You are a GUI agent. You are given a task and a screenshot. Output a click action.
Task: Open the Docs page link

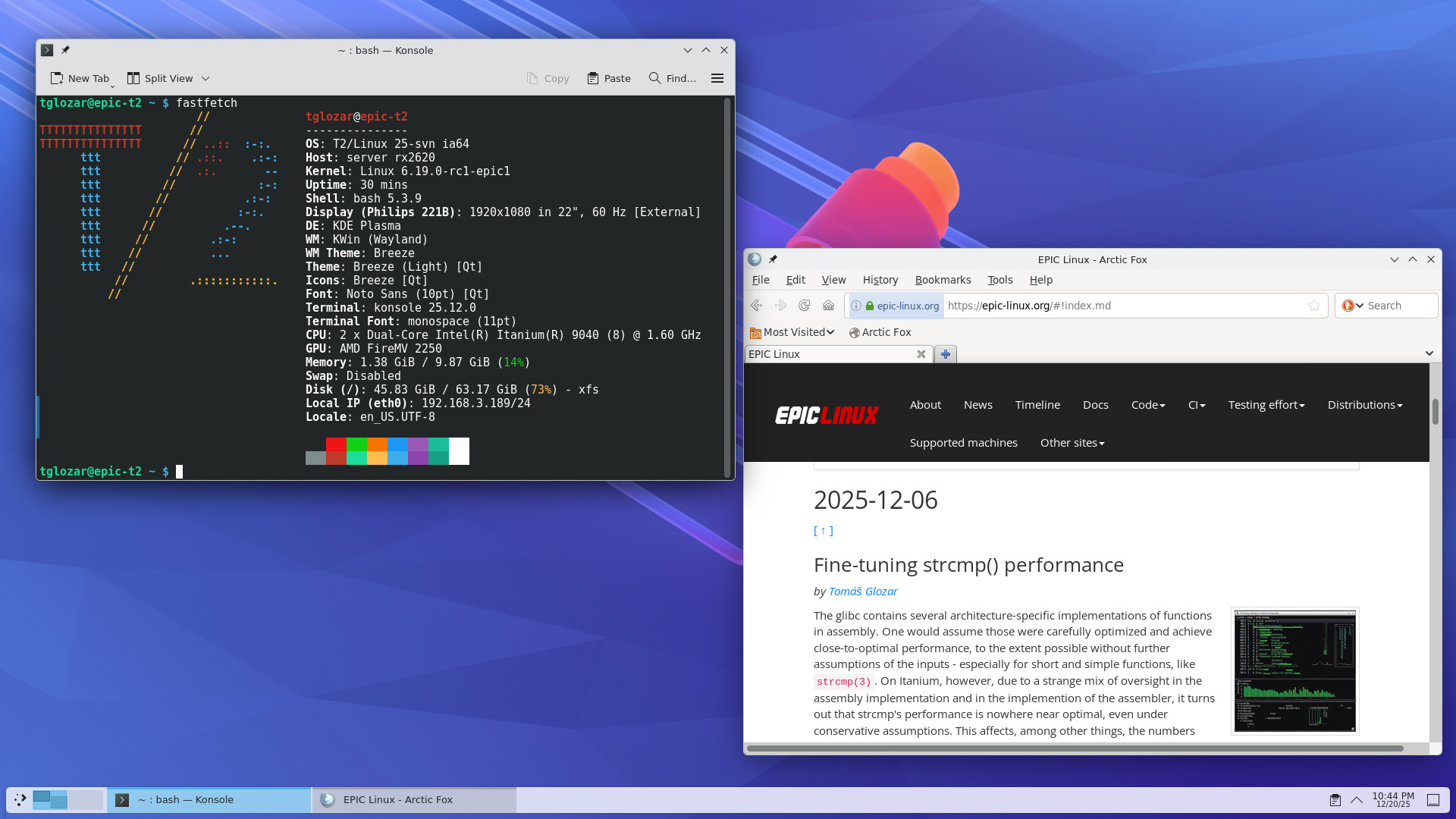pos(1096,405)
